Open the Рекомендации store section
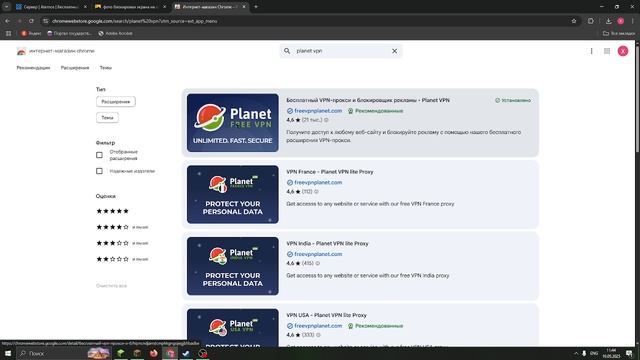This screenshot has height=360, width=640. coord(33,68)
